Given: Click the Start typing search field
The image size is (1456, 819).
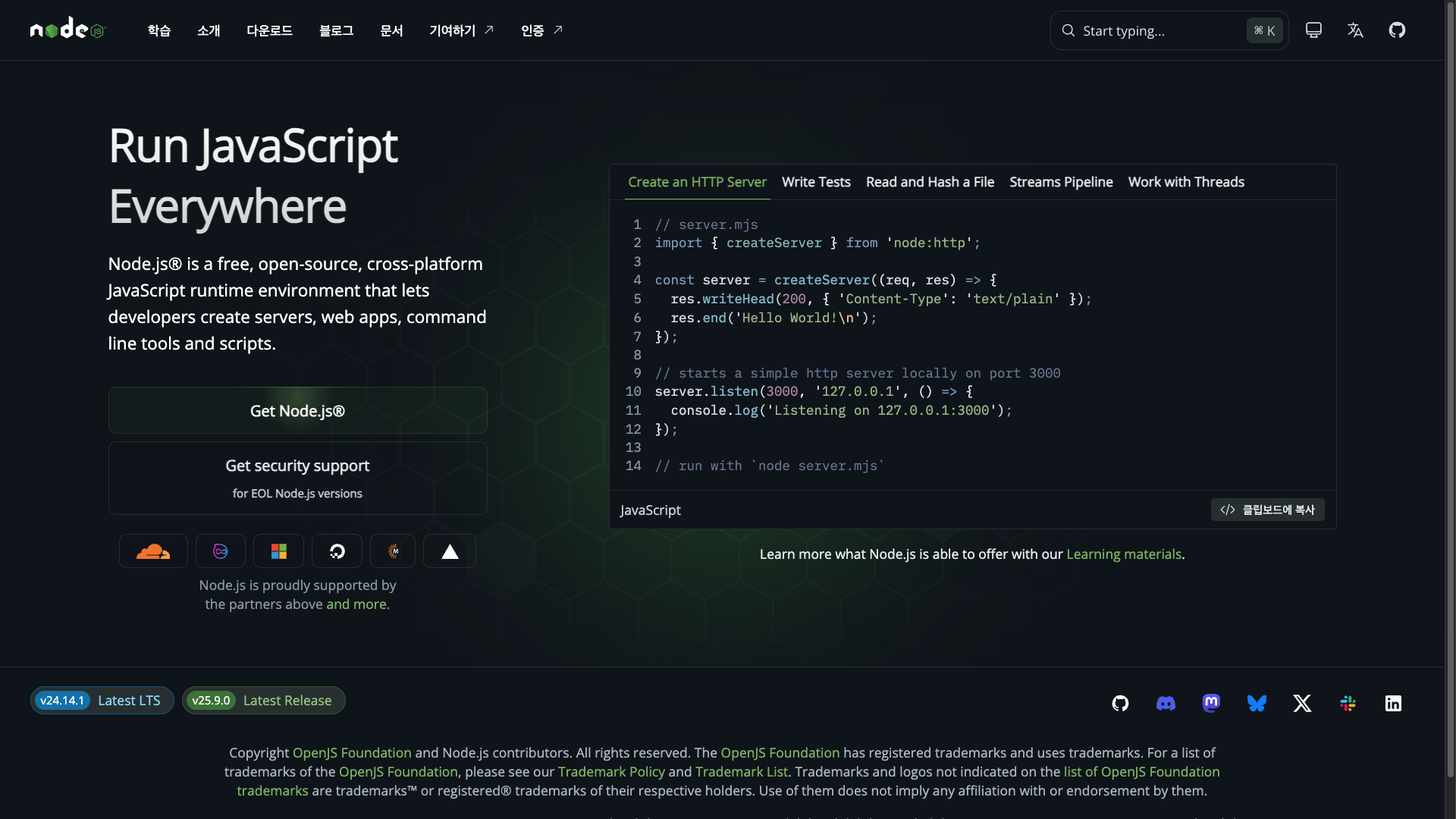Looking at the screenshot, I should [x=1160, y=31].
